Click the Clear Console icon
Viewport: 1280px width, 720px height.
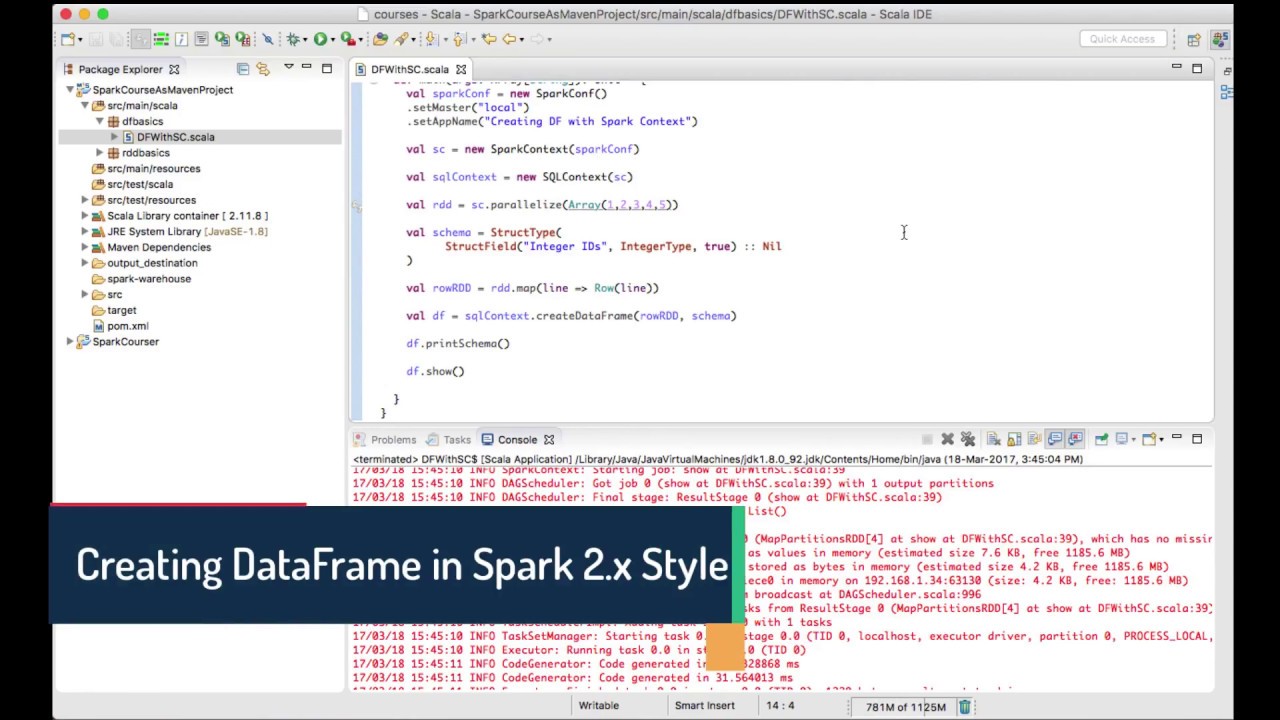(x=994, y=439)
